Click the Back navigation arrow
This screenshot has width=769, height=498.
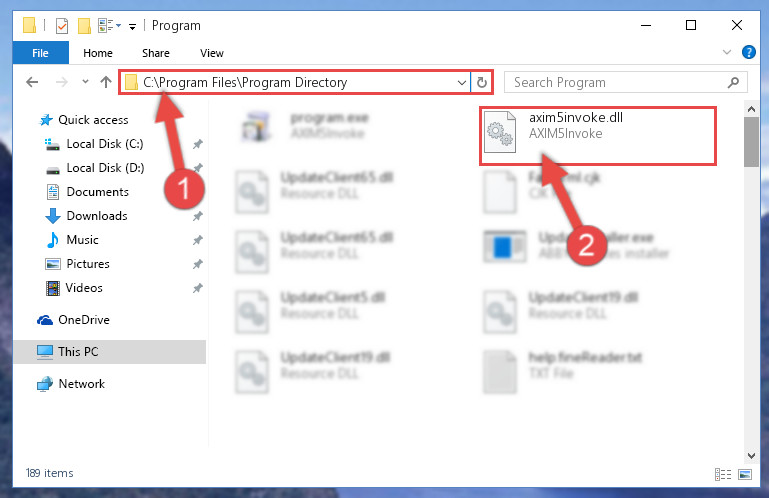pos(32,82)
